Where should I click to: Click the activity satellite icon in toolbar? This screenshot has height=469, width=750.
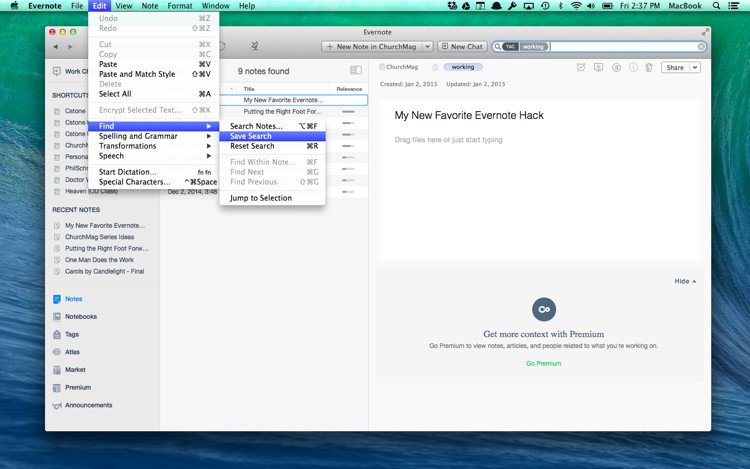point(254,46)
